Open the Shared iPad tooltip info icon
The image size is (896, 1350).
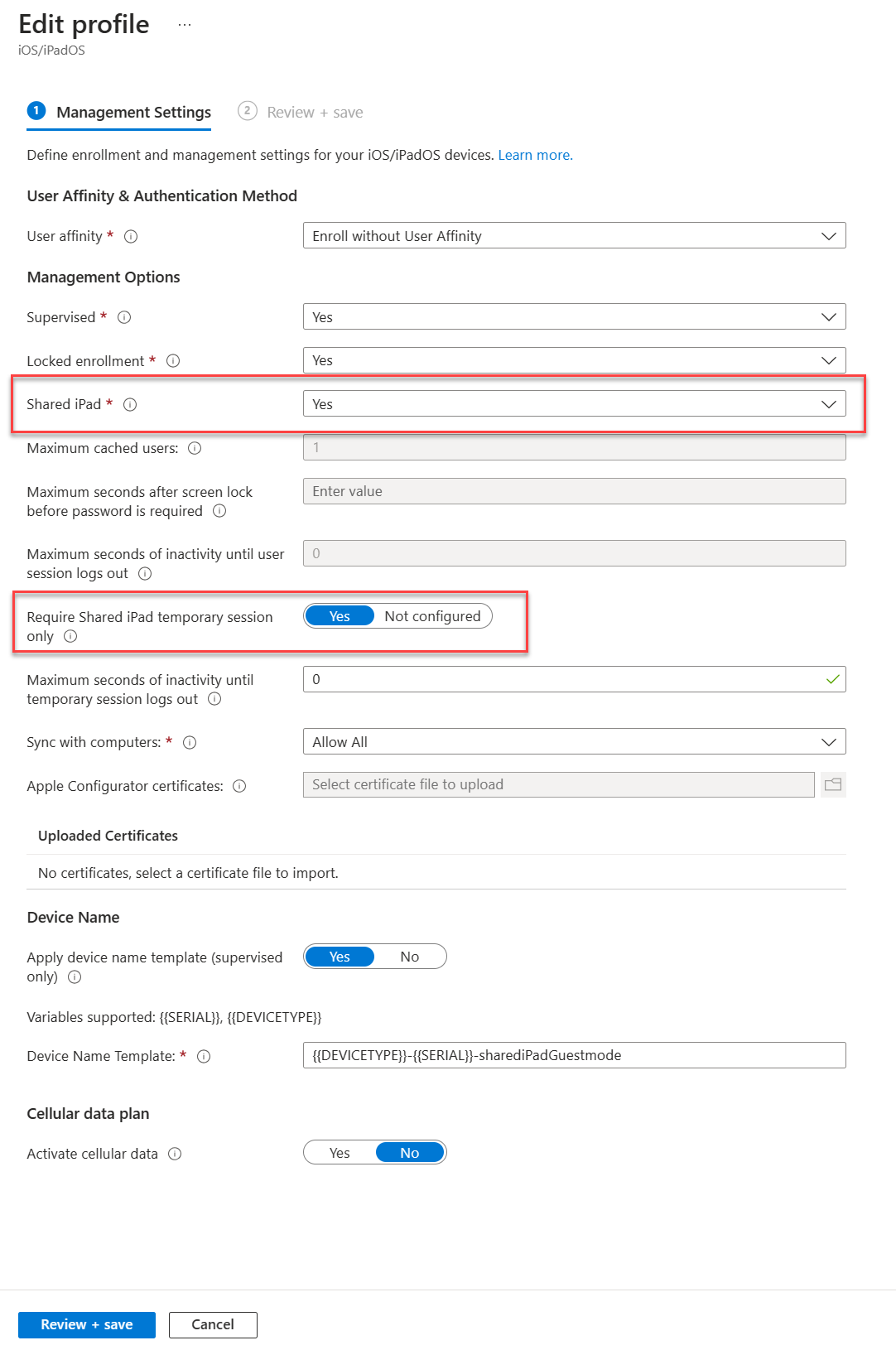click(130, 404)
